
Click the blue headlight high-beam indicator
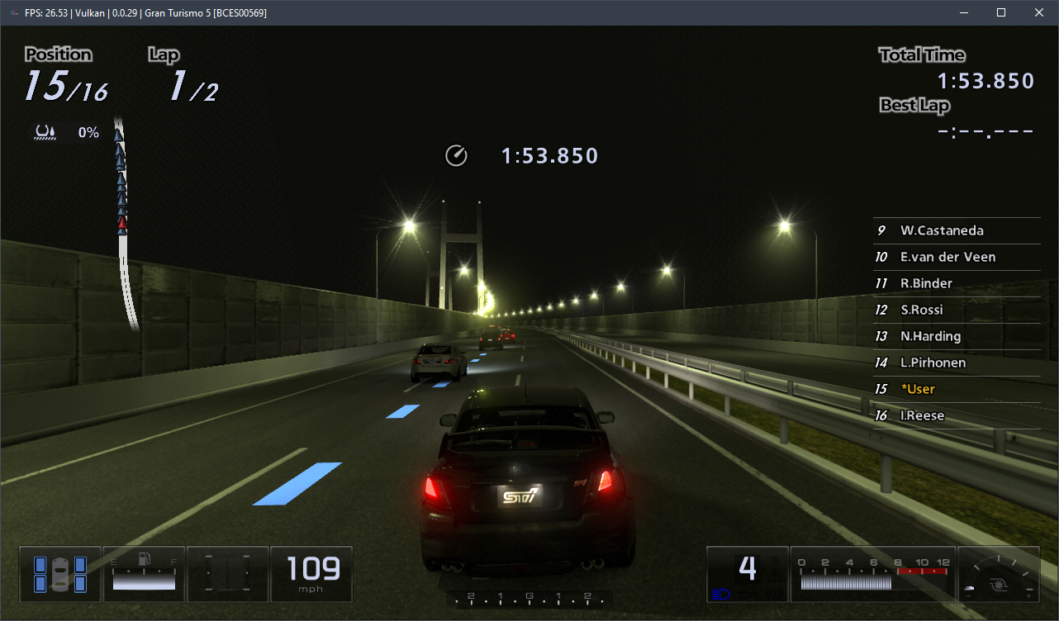coord(721,594)
